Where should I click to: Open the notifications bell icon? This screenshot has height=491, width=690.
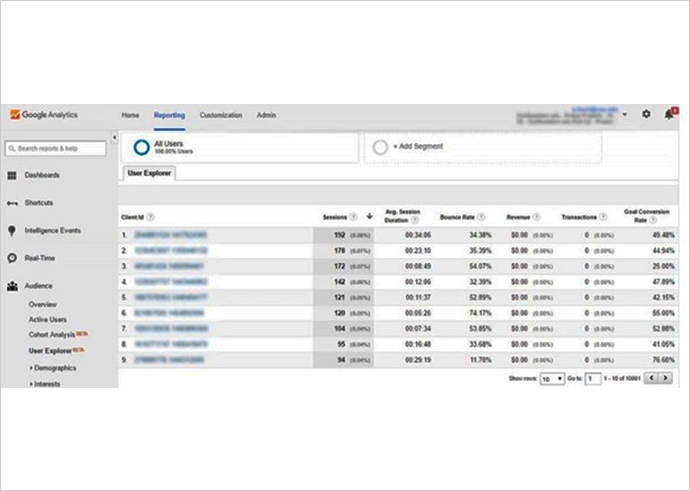coord(668,115)
